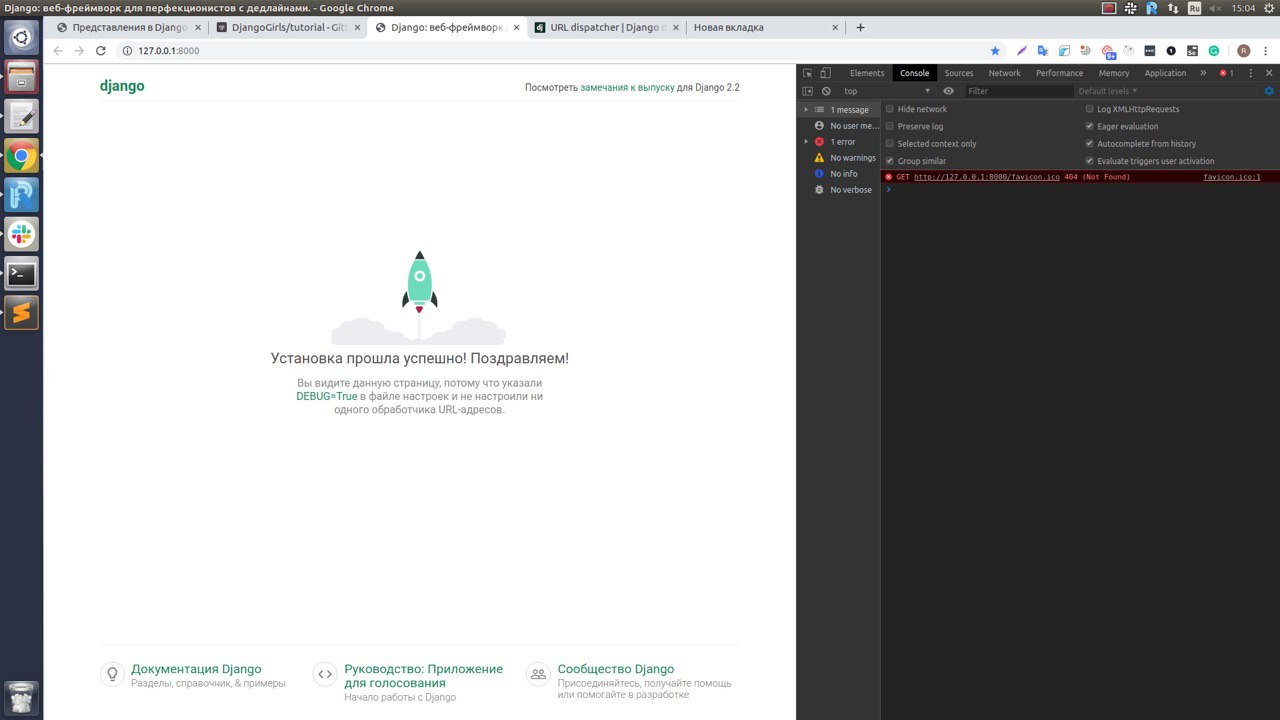Click the extension icon with 9+ badge
1280x720 pixels.
(1108, 51)
